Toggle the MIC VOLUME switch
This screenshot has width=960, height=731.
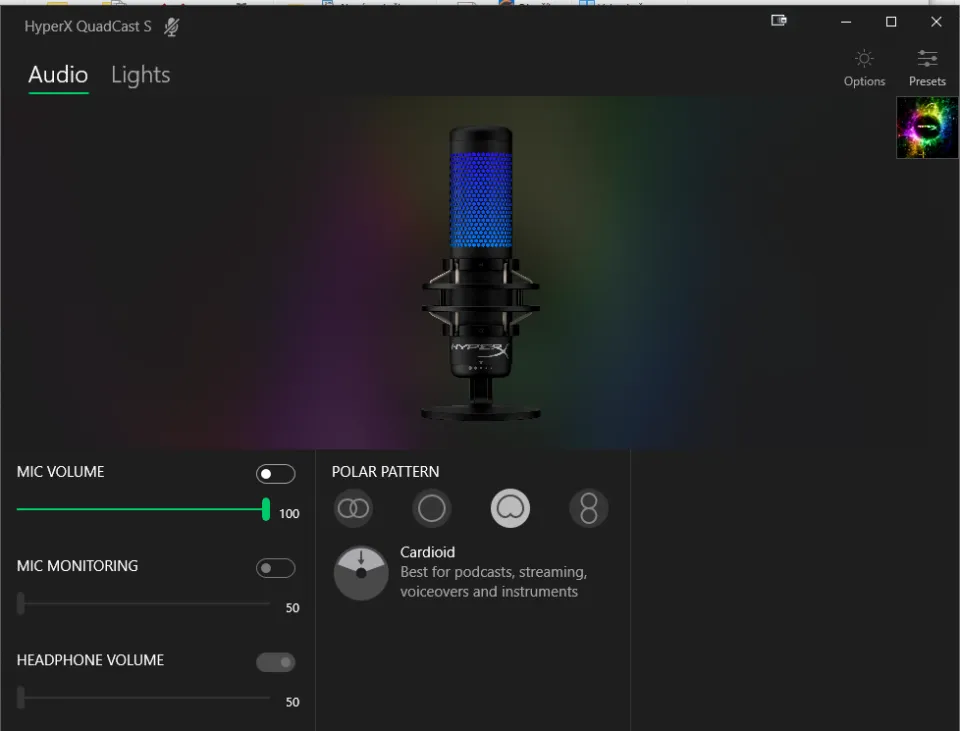point(276,474)
